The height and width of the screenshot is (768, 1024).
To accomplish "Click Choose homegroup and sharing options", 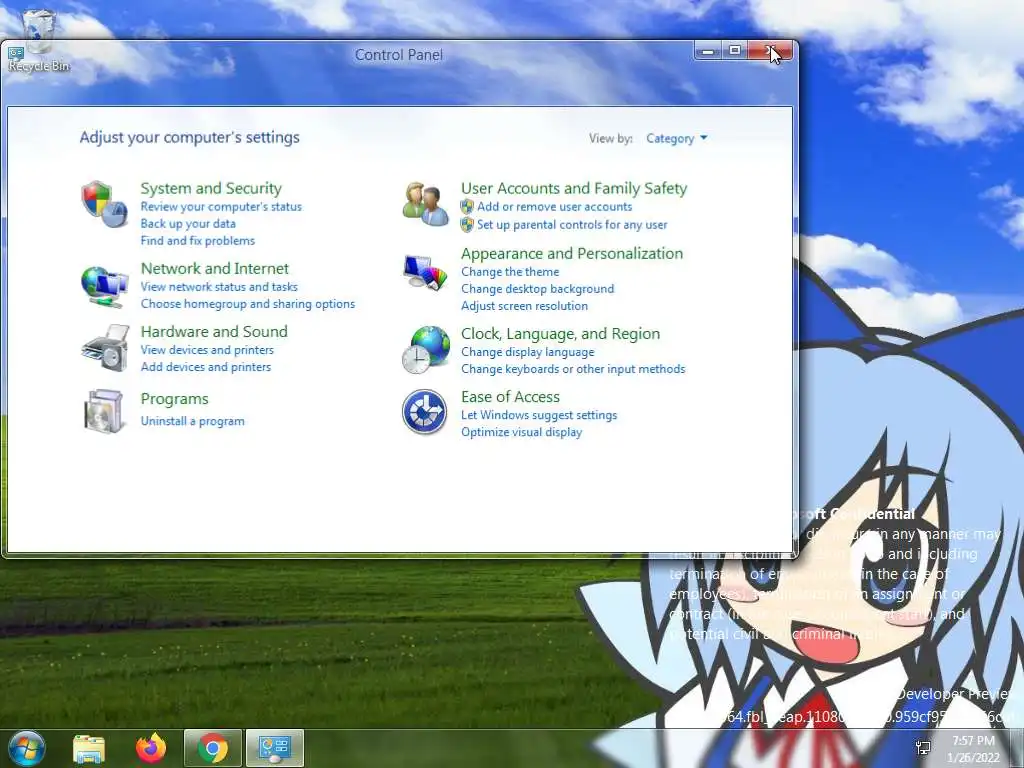I will [x=248, y=304].
